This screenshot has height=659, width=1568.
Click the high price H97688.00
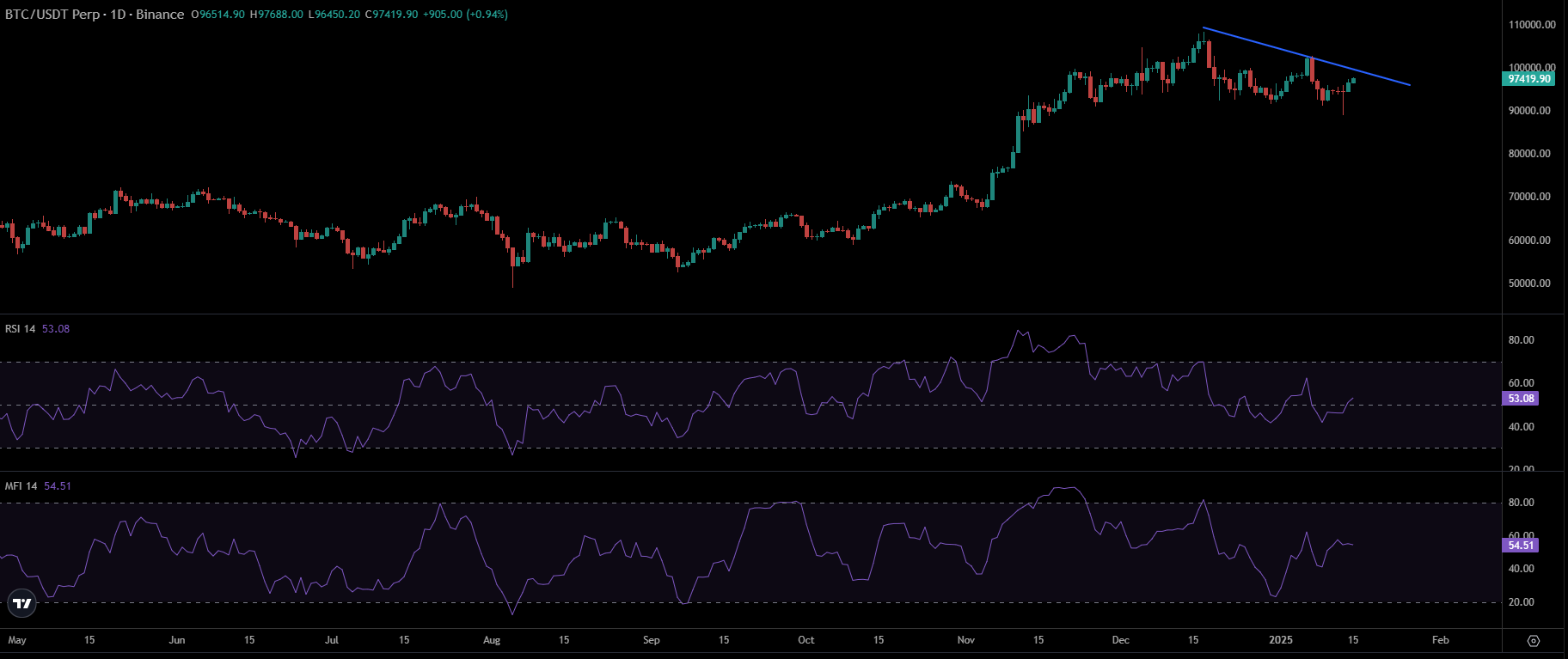click(x=276, y=15)
